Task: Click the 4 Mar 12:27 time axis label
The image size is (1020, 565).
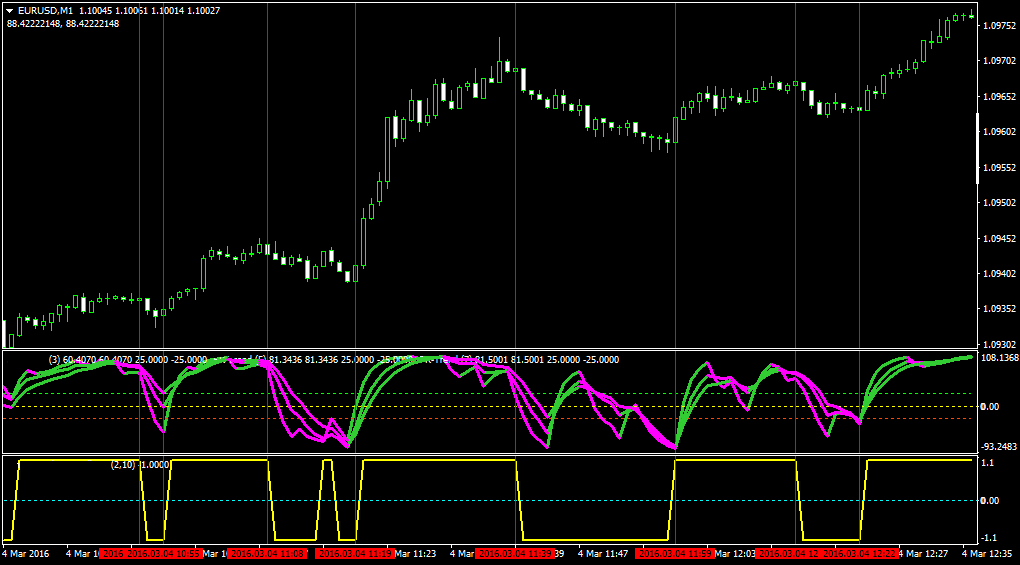Action: pos(922,554)
